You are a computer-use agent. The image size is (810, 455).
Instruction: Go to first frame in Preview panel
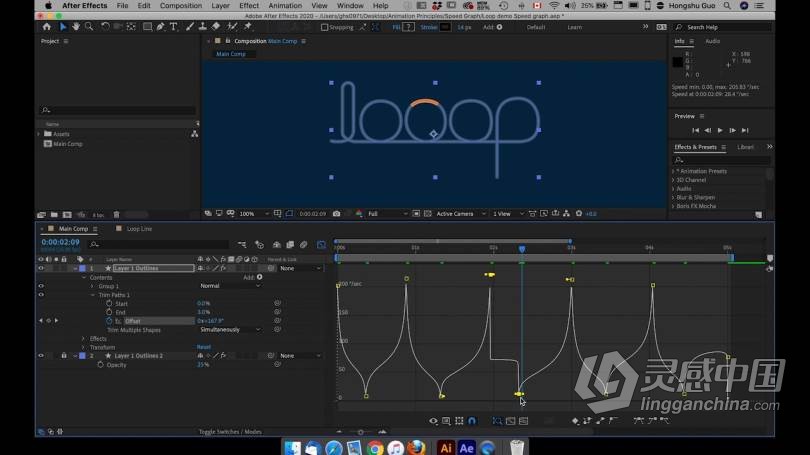click(695, 131)
